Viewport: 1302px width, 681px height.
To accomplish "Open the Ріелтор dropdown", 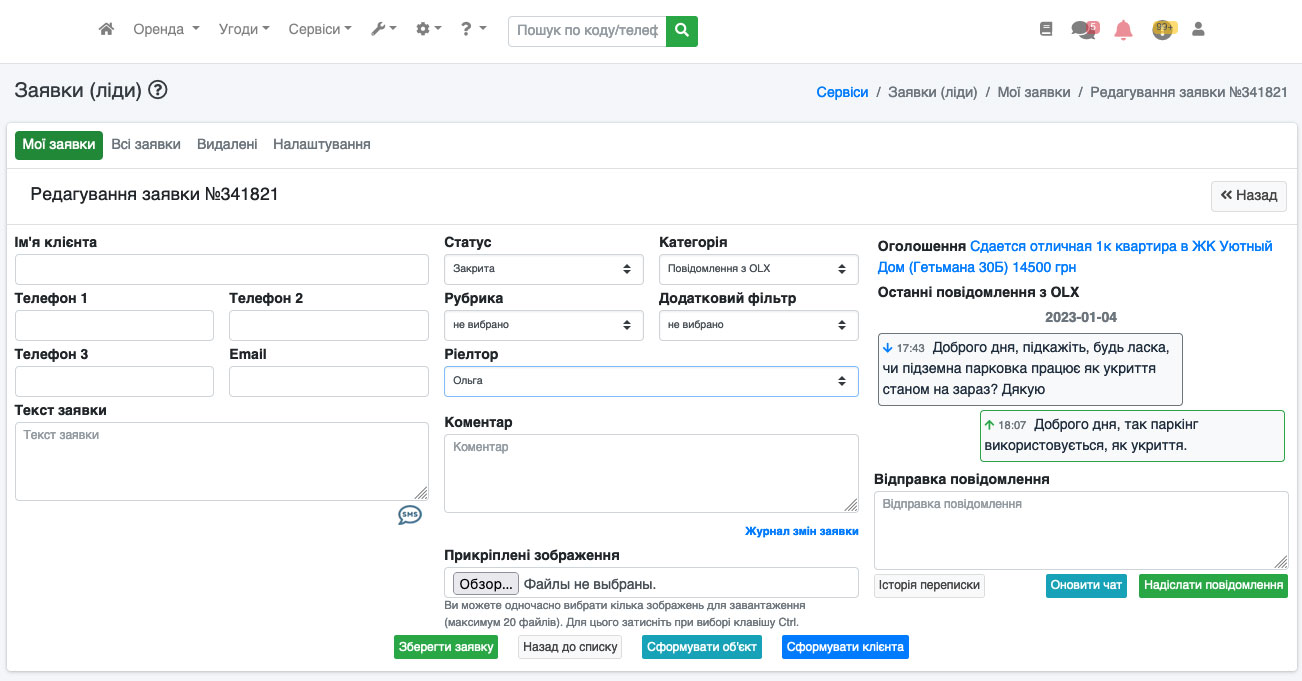I will tap(651, 381).
